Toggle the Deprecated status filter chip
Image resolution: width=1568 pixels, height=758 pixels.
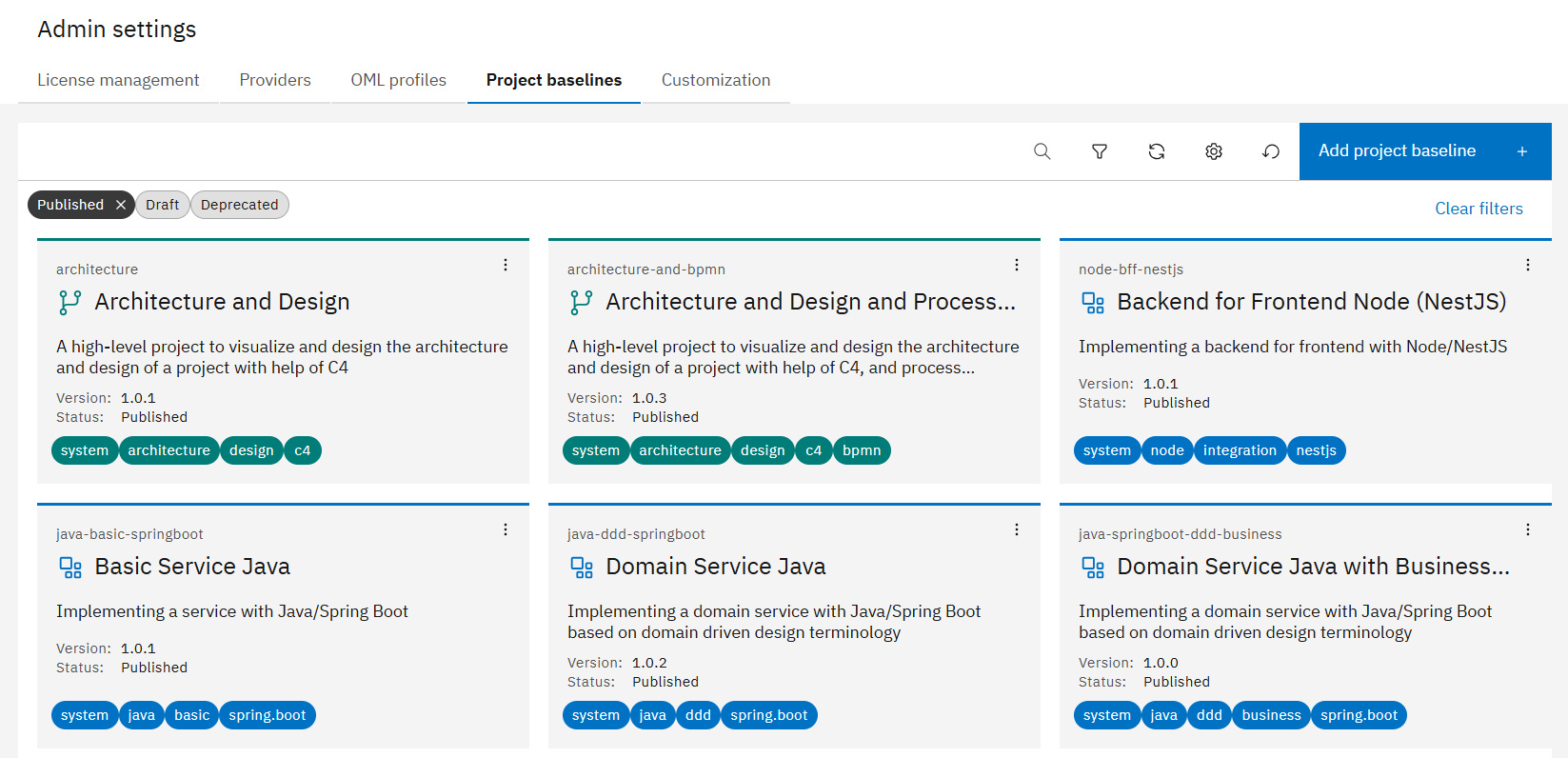tap(240, 205)
